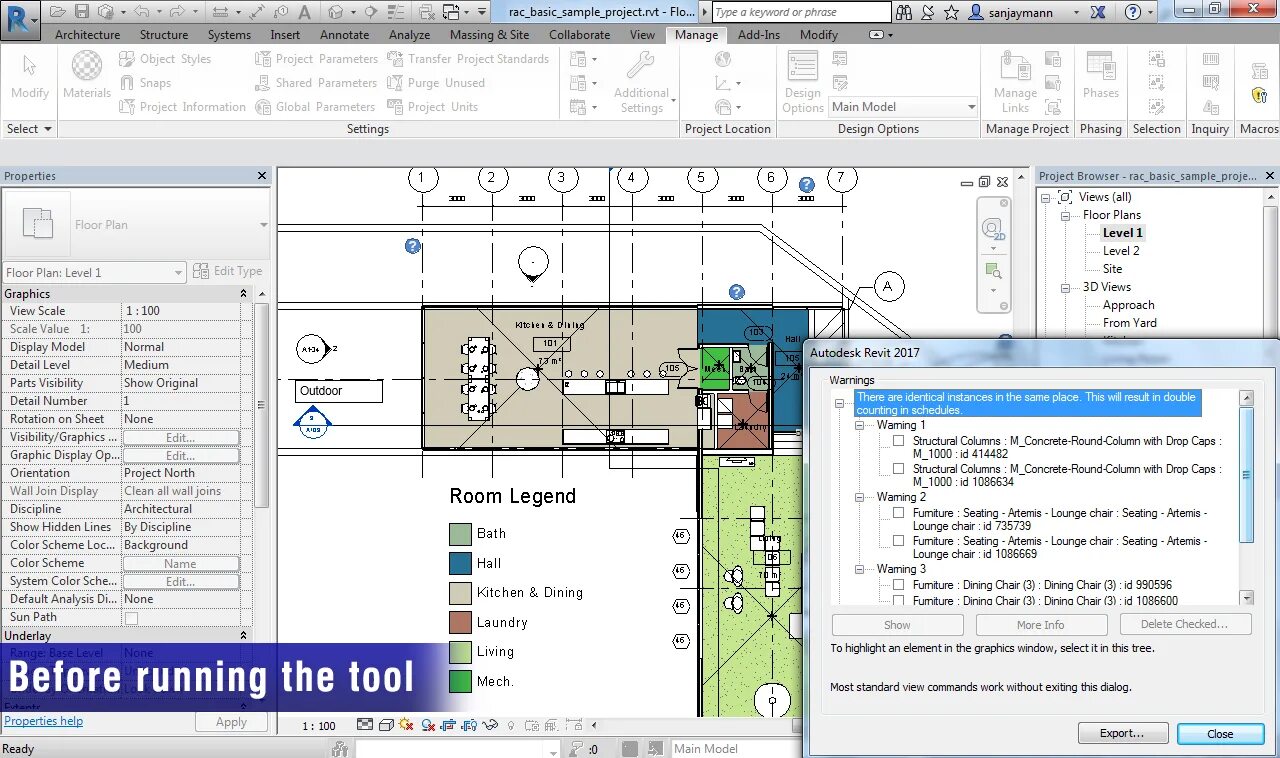Screen dimensions: 1280x758
Task: Click the Close button in warnings dialog
Action: click(1220, 733)
